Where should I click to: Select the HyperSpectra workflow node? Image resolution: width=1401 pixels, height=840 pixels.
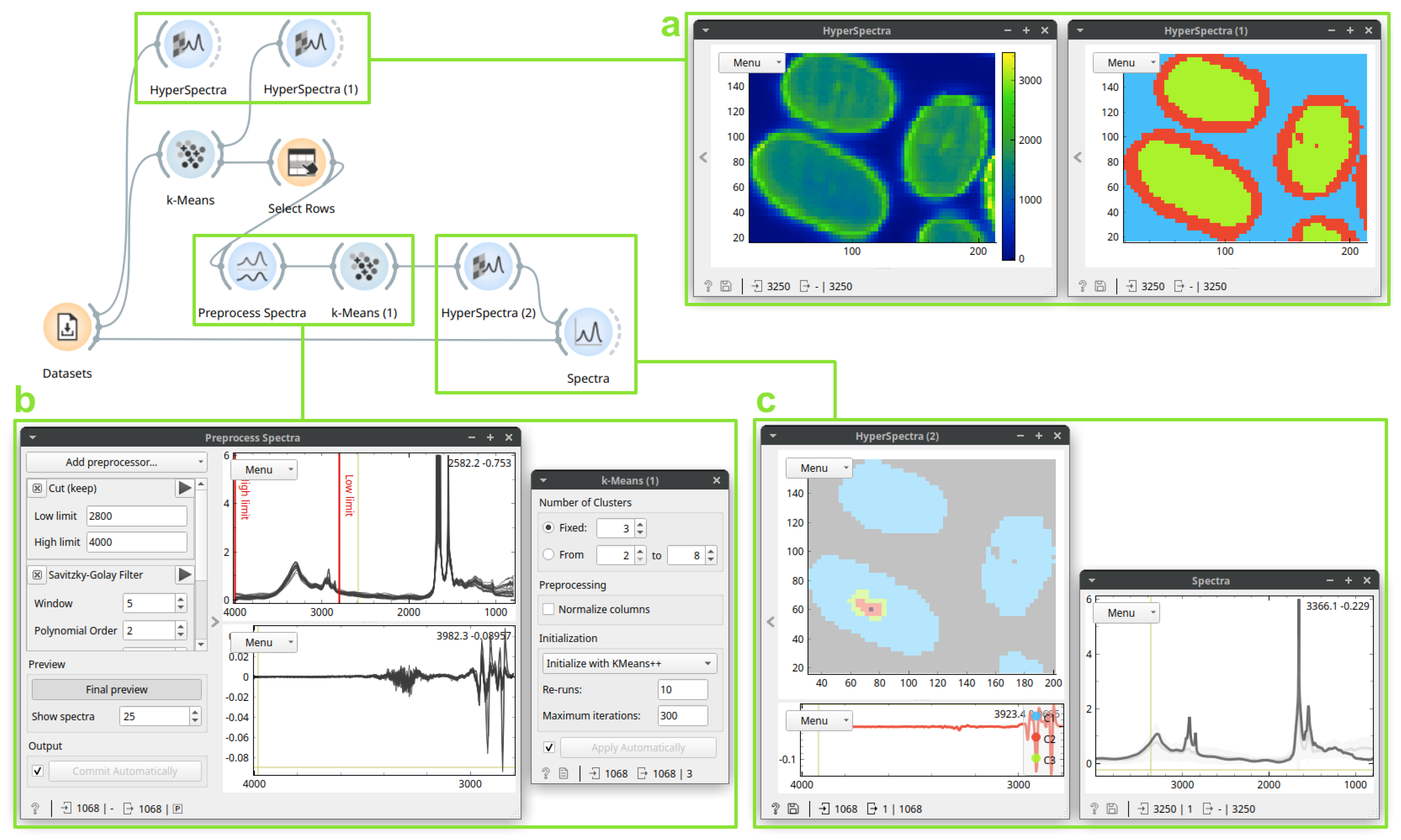(188, 44)
